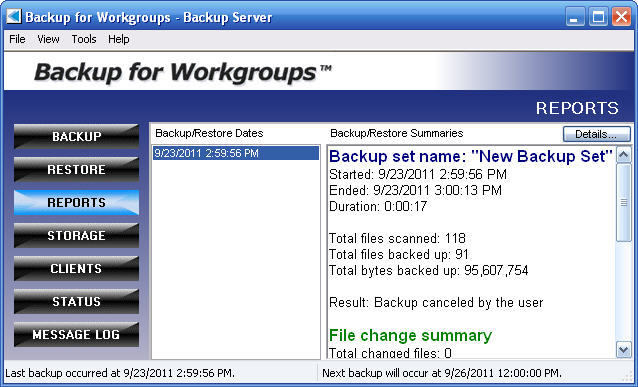Open the View menu
638x387 pixels.
point(48,39)
